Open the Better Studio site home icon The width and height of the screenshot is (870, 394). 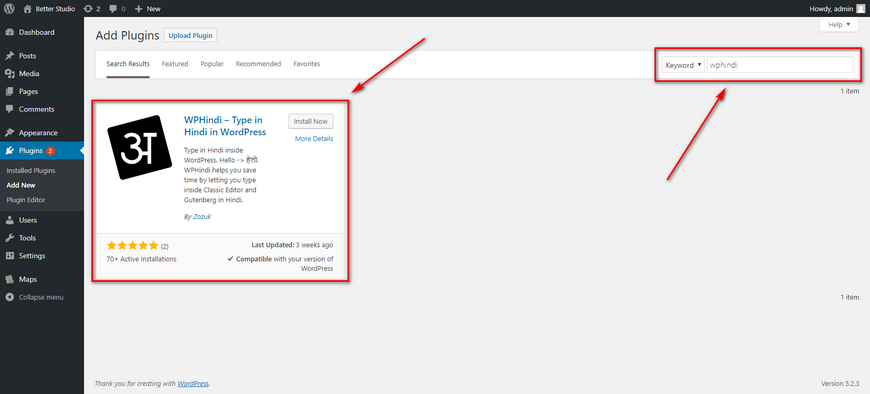tap(28, 8)
